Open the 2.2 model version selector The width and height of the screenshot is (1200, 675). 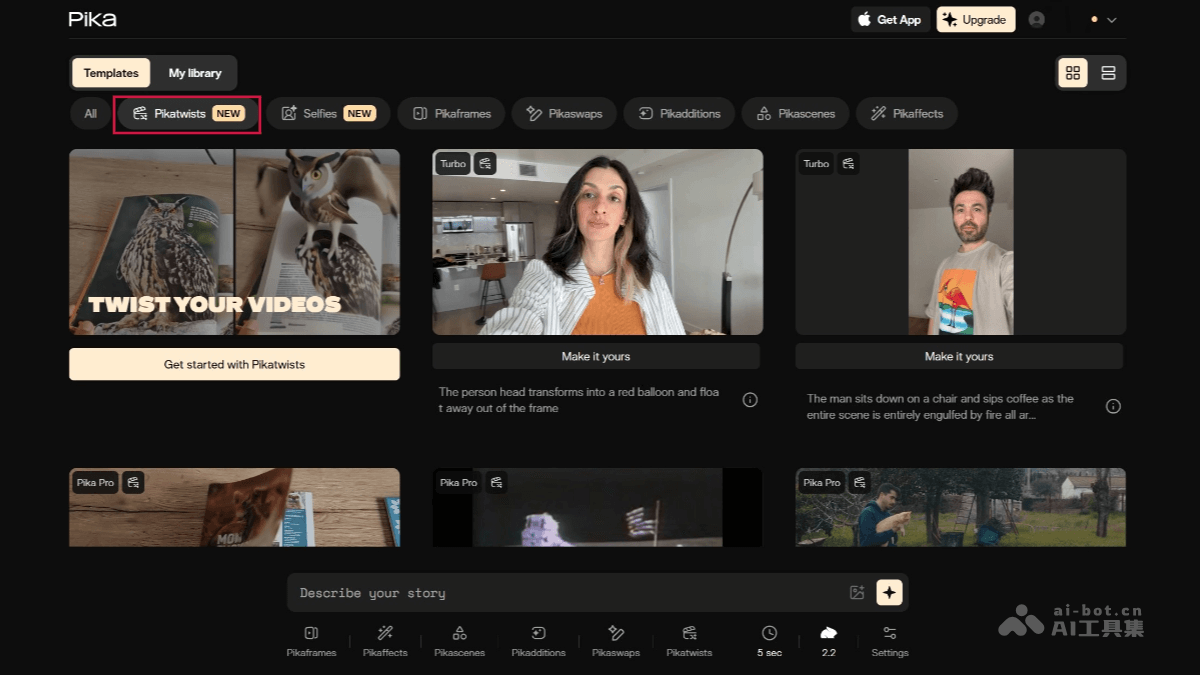pos(828,640)
